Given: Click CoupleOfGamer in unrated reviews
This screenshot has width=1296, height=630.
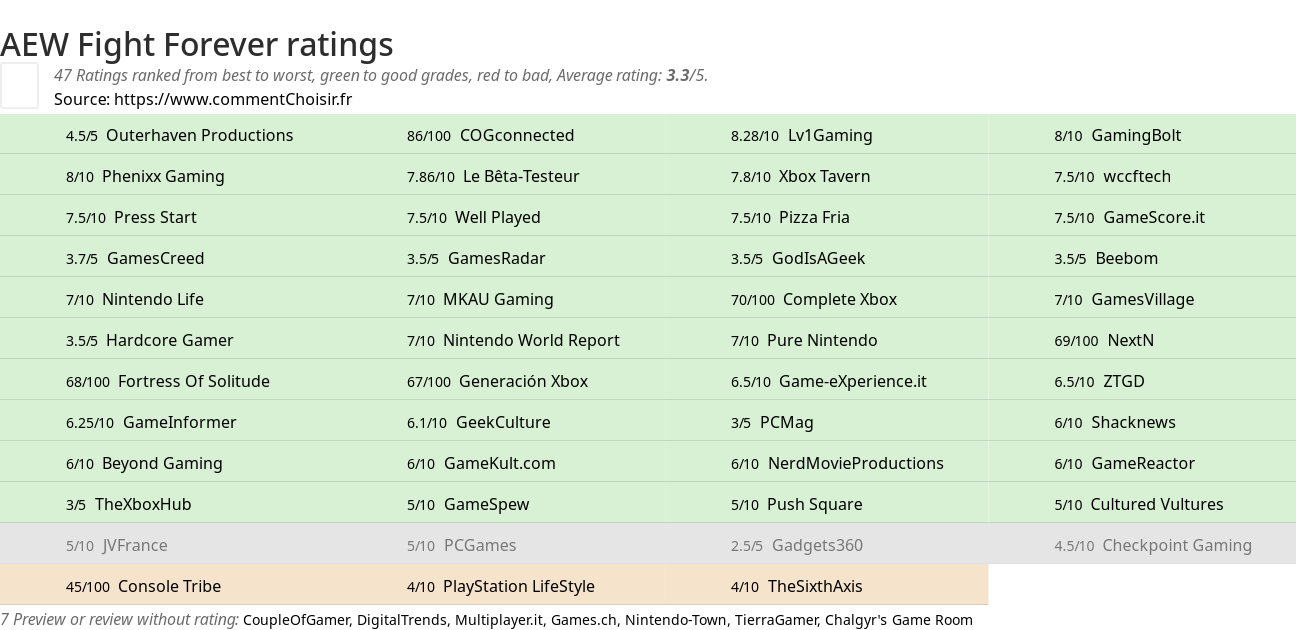Looking at the screenshot, I should coord(296,620).
